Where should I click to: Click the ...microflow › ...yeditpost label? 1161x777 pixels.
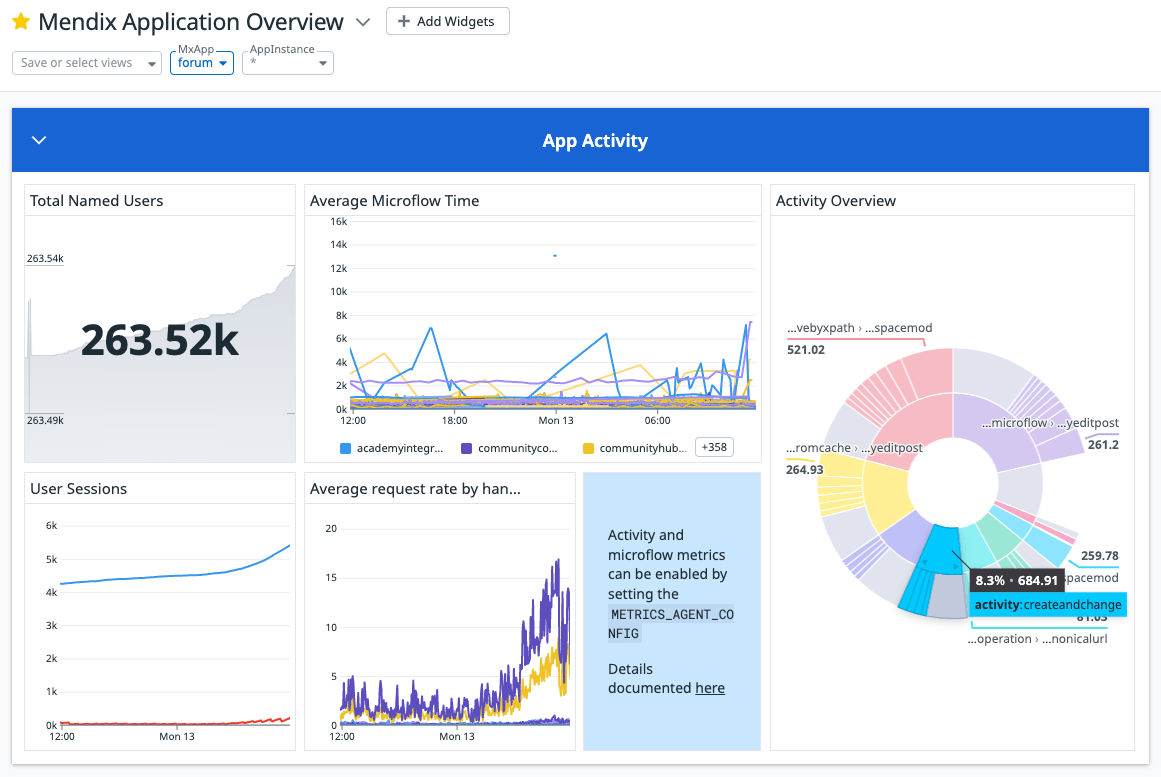[1050, 423]
